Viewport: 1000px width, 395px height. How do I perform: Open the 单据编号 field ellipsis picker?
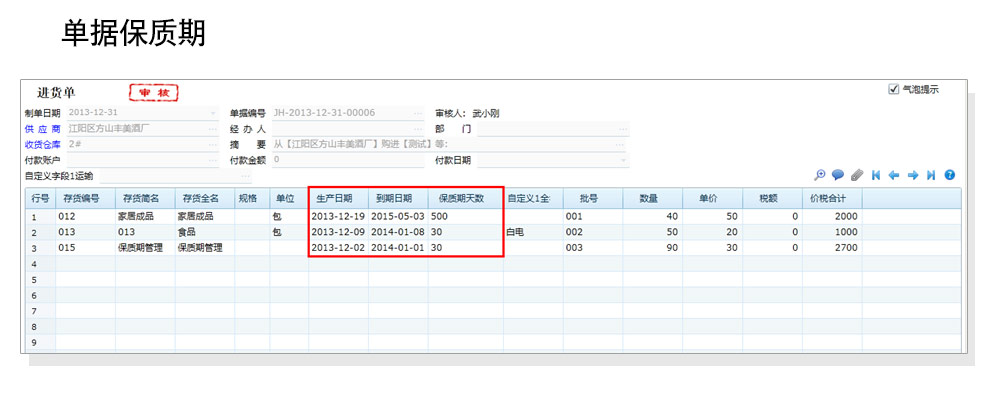pos(418,114)
